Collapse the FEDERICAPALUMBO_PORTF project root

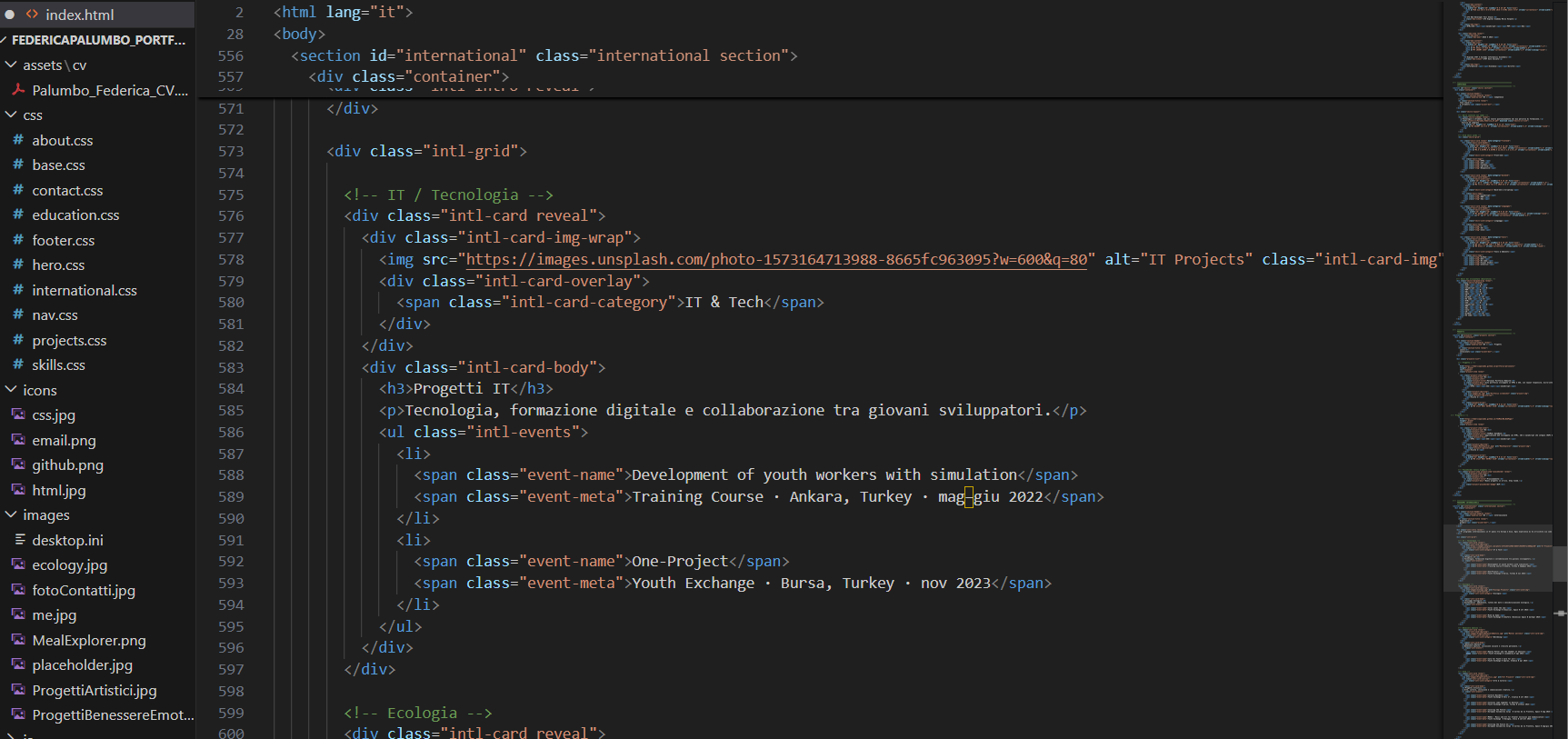[4, 40]
